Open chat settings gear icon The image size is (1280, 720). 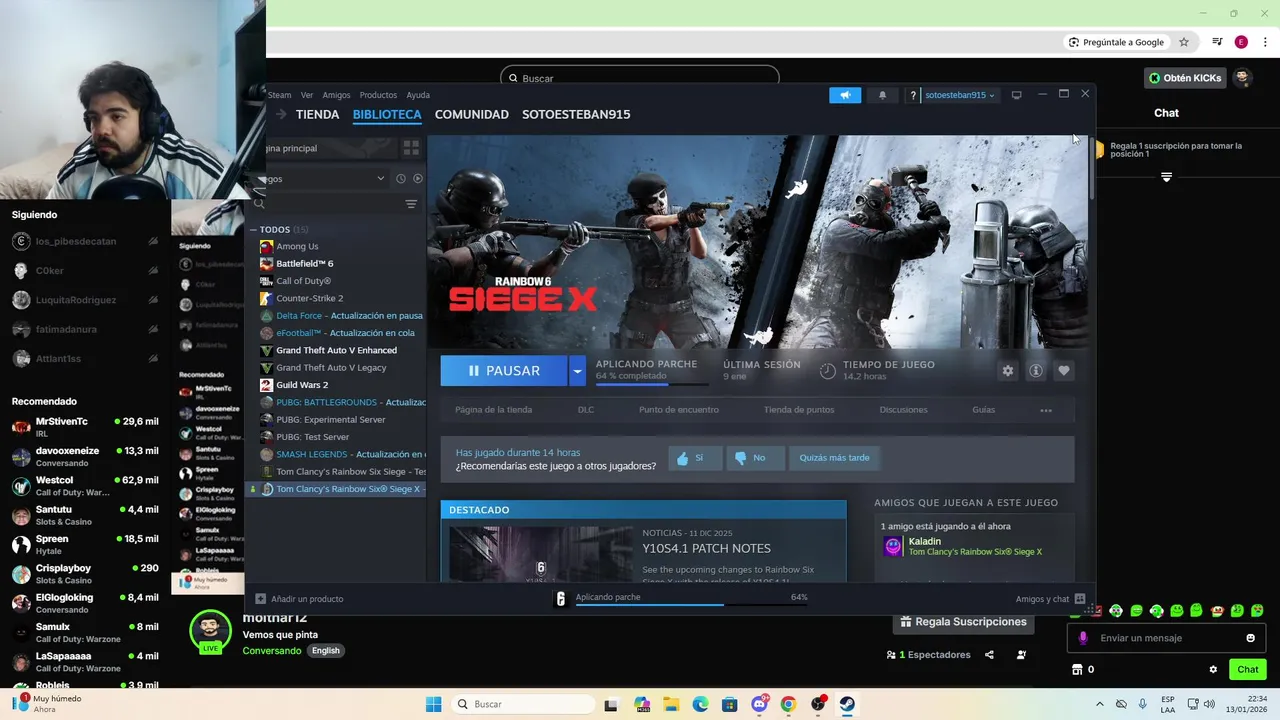pyautogui.click(x=1213, y=670)
